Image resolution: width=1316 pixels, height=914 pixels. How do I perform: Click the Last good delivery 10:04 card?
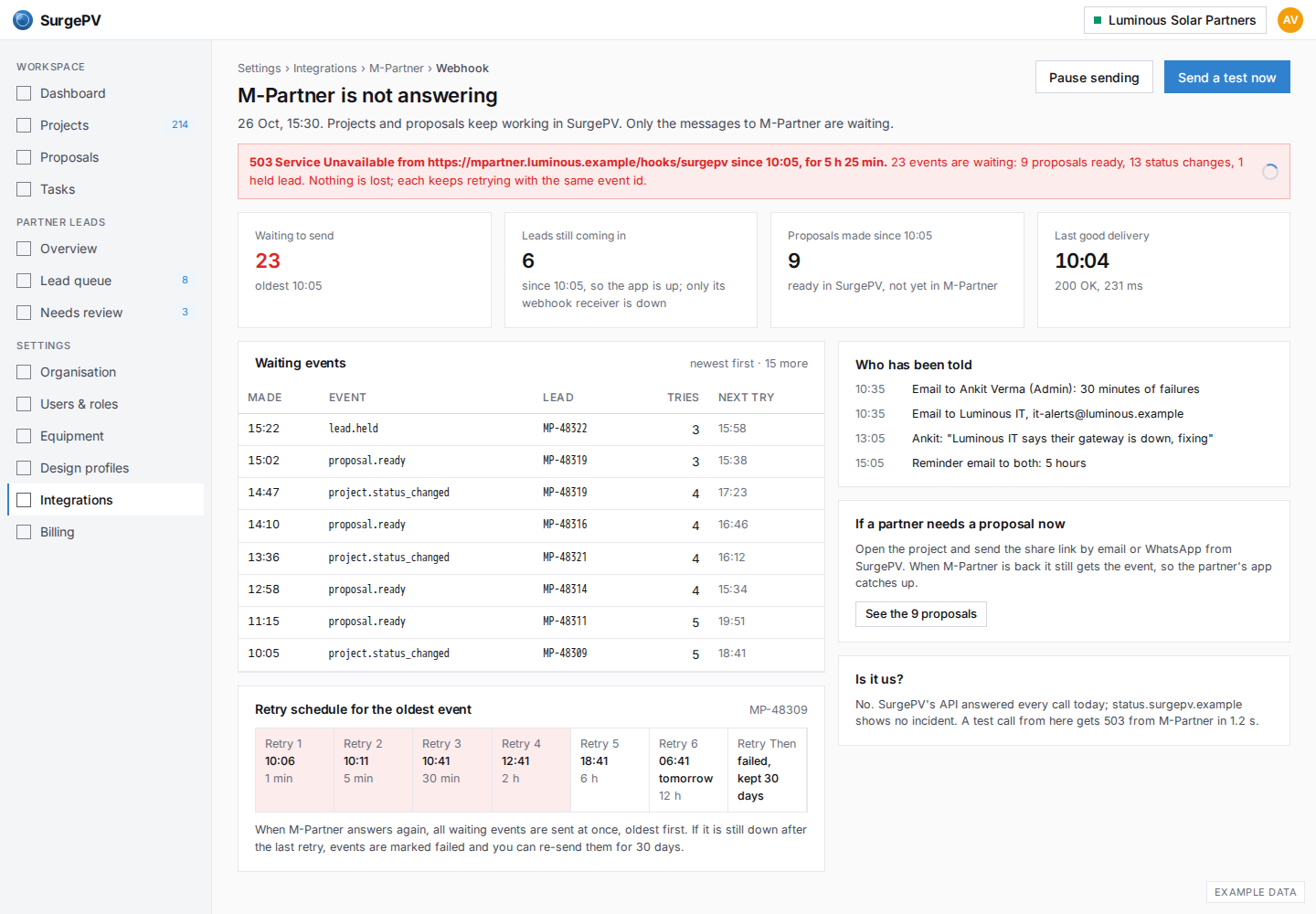[x=1163, y=270]
